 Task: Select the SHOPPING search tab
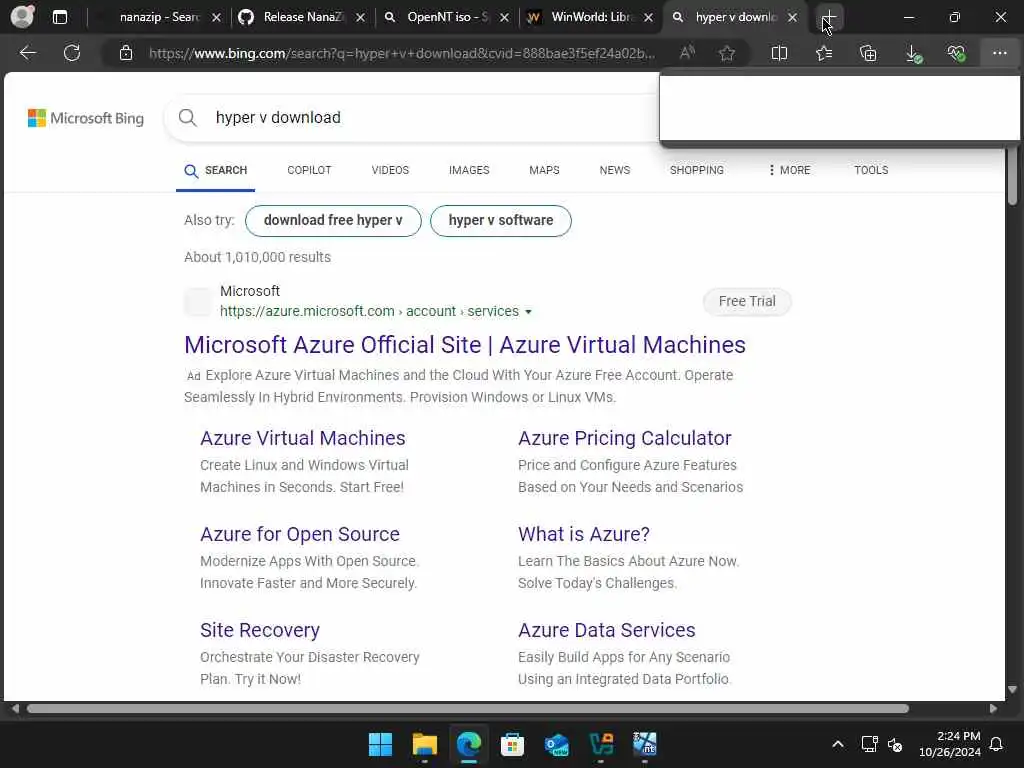pyautogui.click(x=696, y=170)
